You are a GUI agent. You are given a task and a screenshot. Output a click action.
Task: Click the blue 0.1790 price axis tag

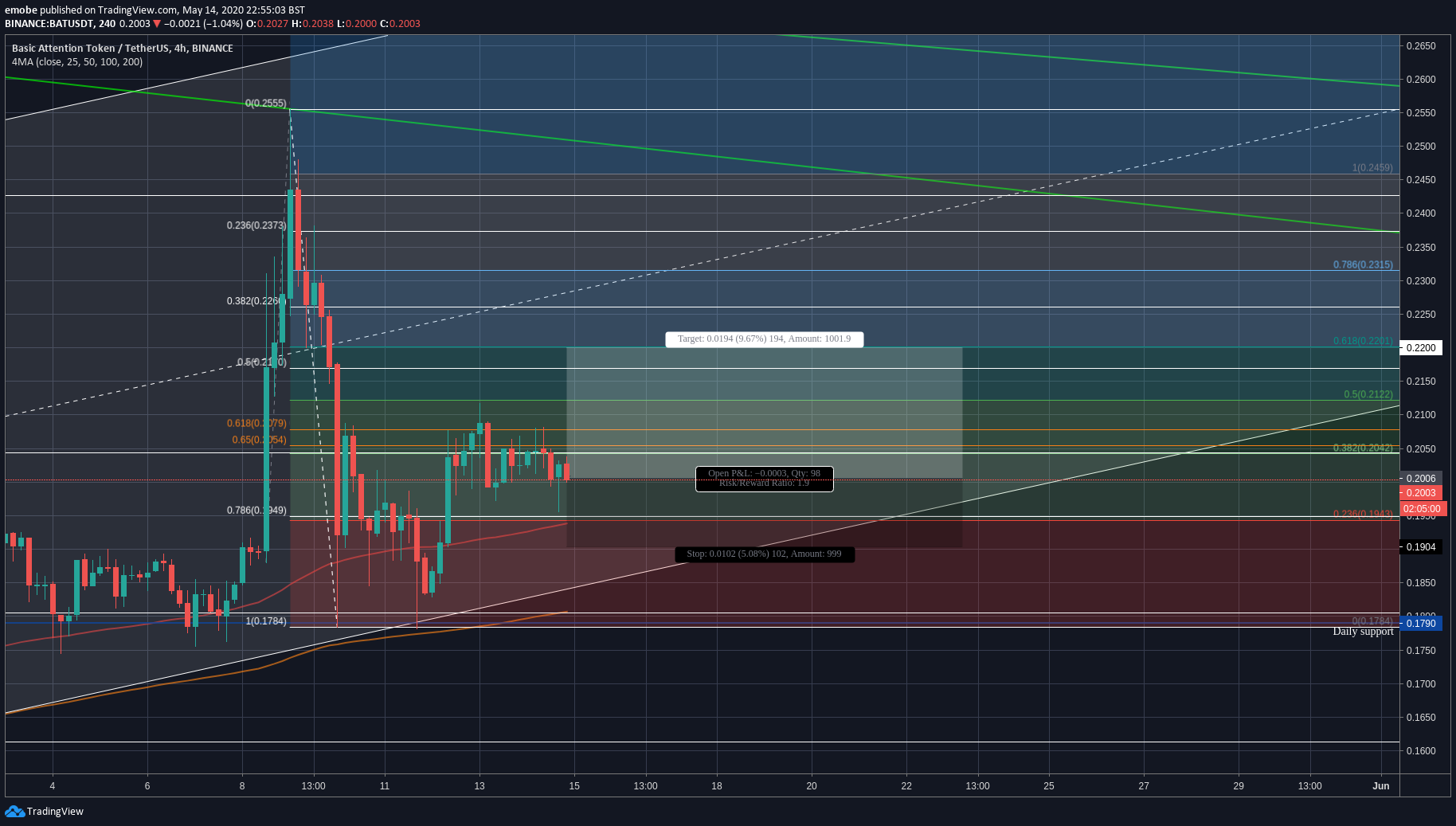[x=1421, y=624]
